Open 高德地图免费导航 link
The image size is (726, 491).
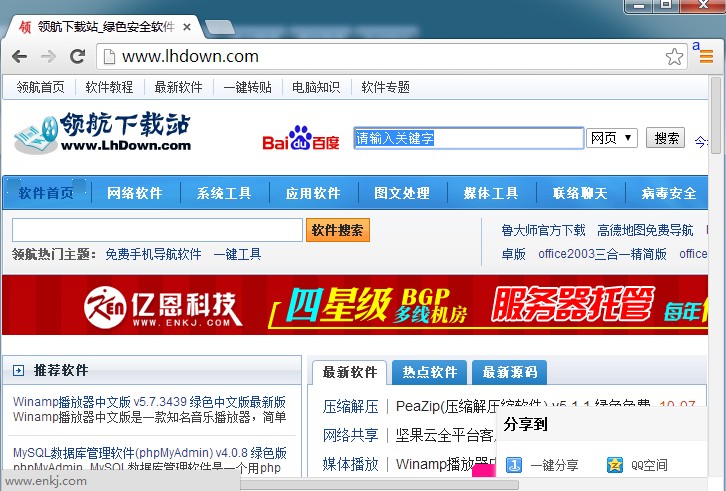click(645, 230)
